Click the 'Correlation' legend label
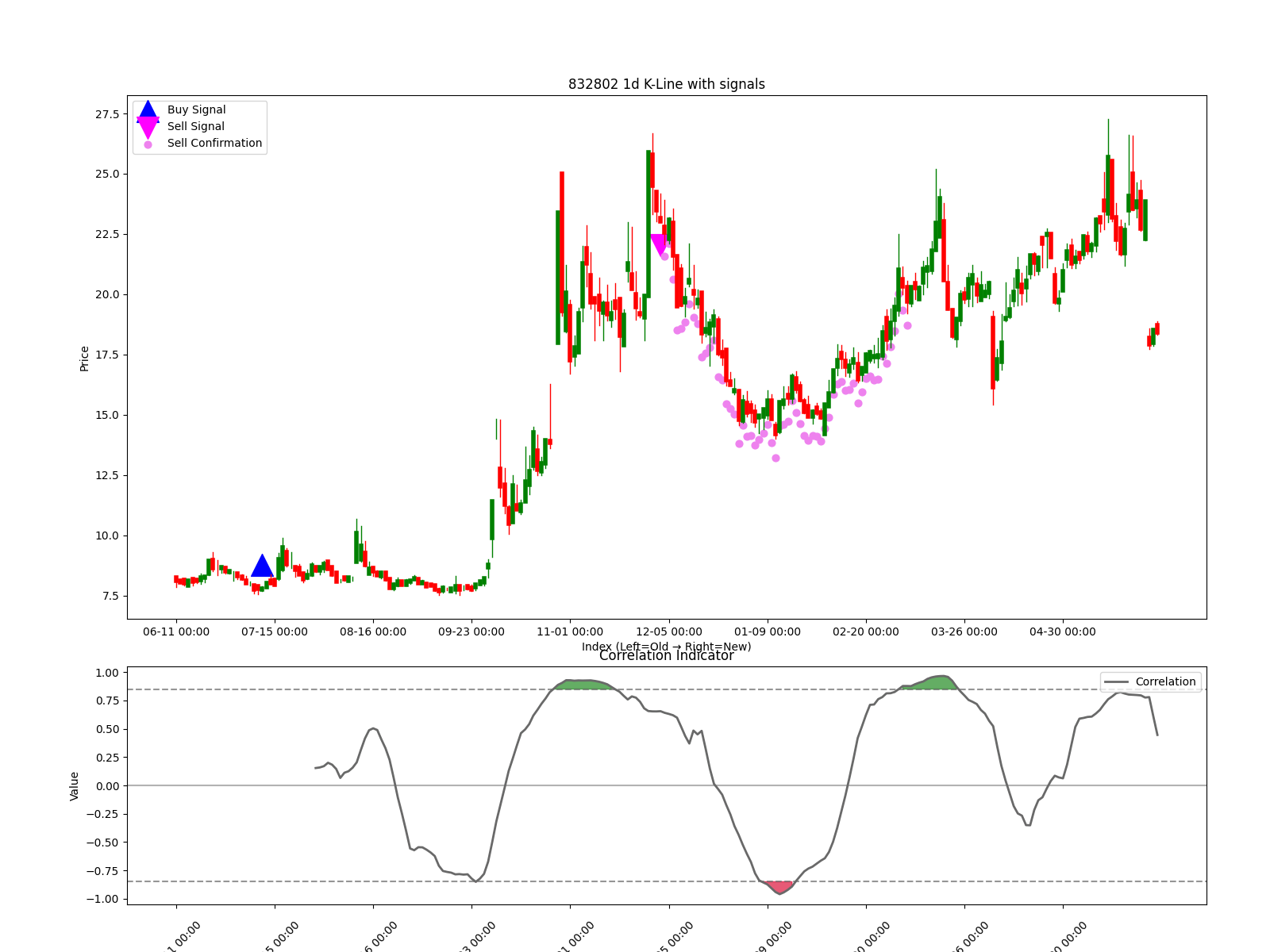Viewport: 1270px width, 952px height. point(1165,682)
